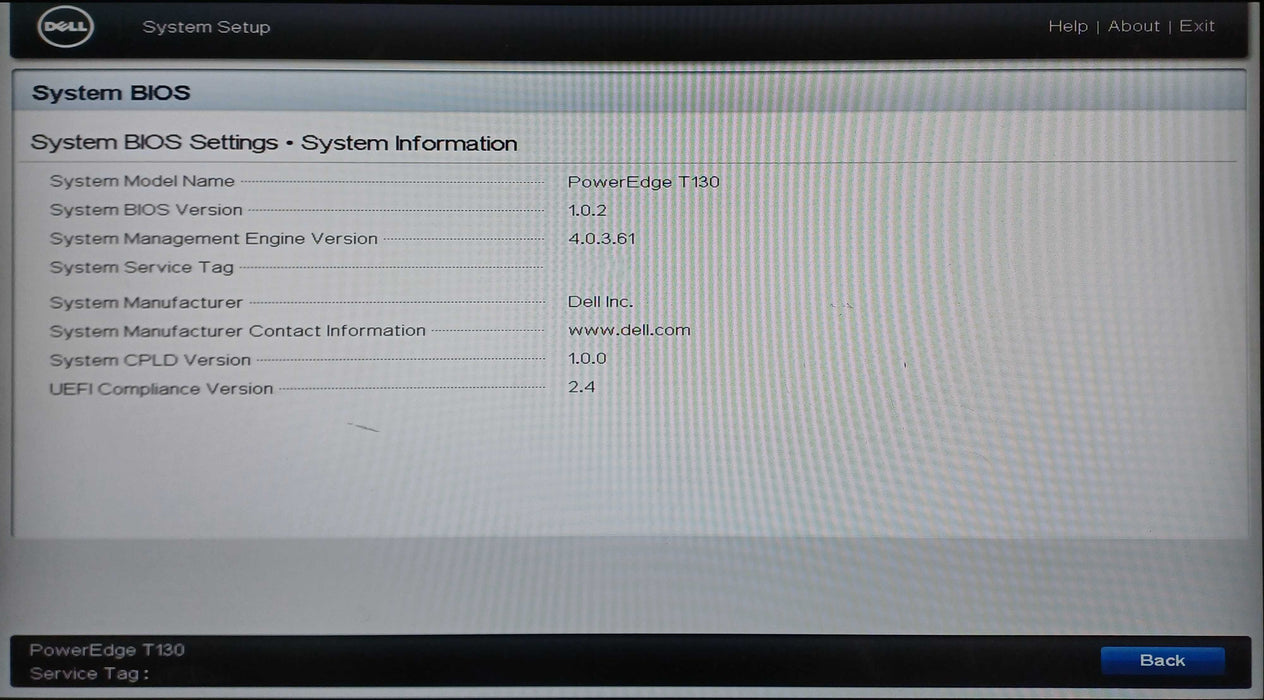Click Exit to leave System Setup
This screenshot has height=700, width=1264.
[x=1197, y=27]
